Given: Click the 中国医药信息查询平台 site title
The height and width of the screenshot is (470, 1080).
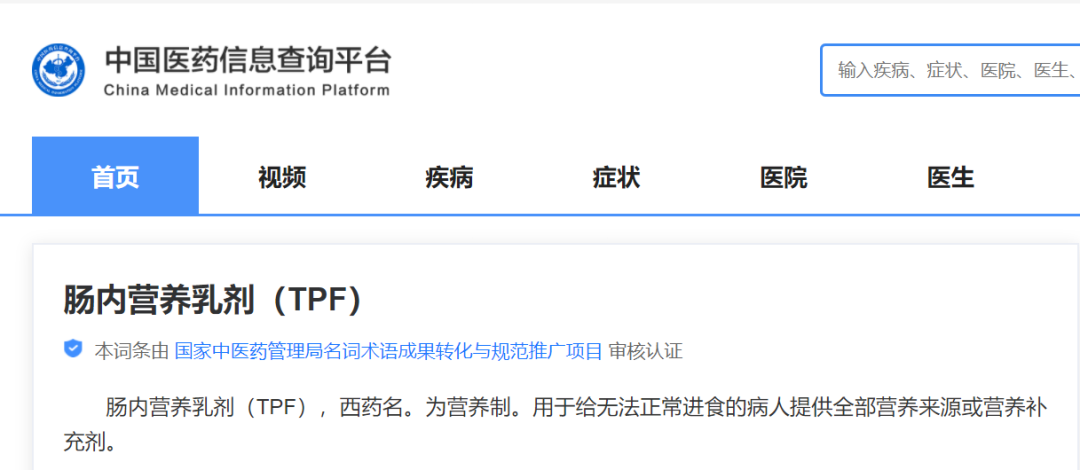Looking at the screenshot, I should point(247,60).
